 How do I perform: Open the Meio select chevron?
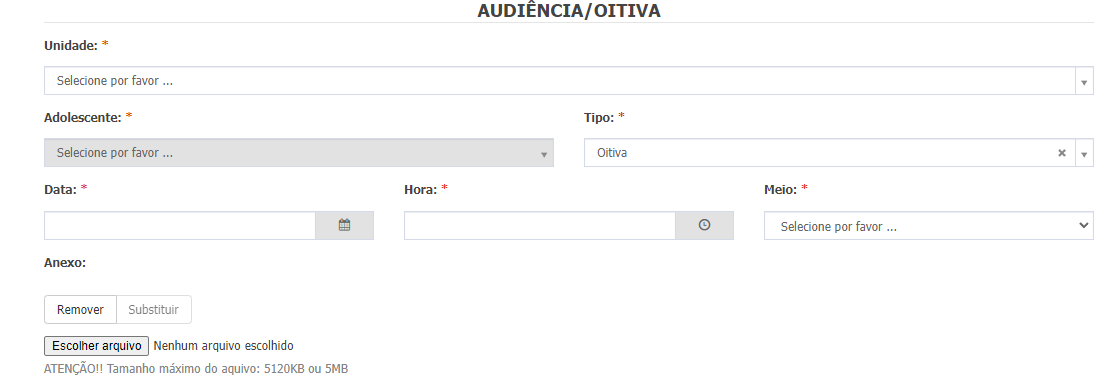1084,226
